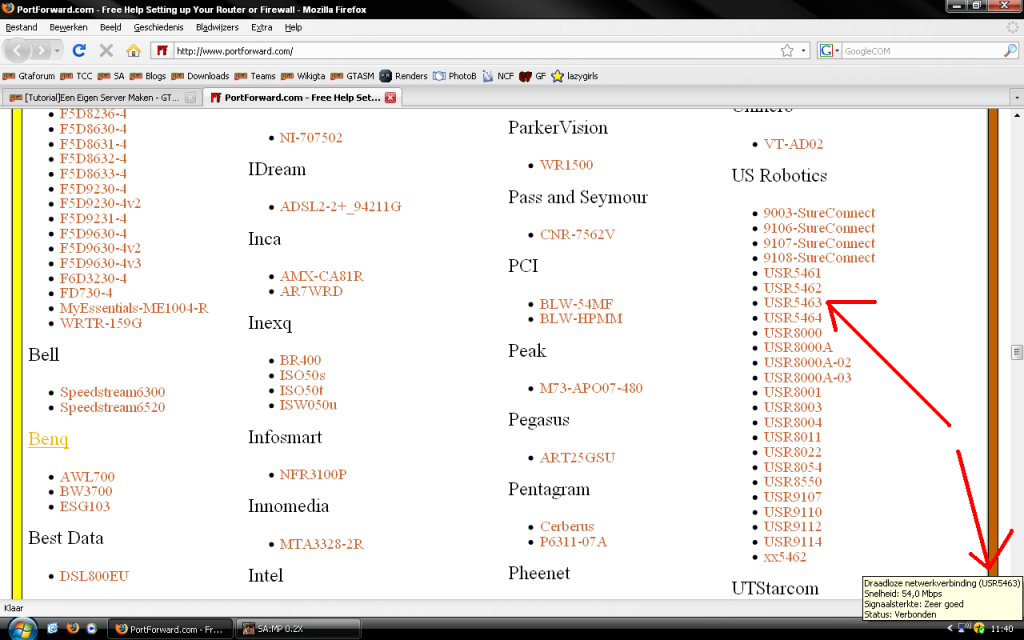Image resolution: width=1024 pixels, height=640 pixels.
Task: Open the Gtaforum bookmark
Action: pyautogui.click(x=29, y=76)
